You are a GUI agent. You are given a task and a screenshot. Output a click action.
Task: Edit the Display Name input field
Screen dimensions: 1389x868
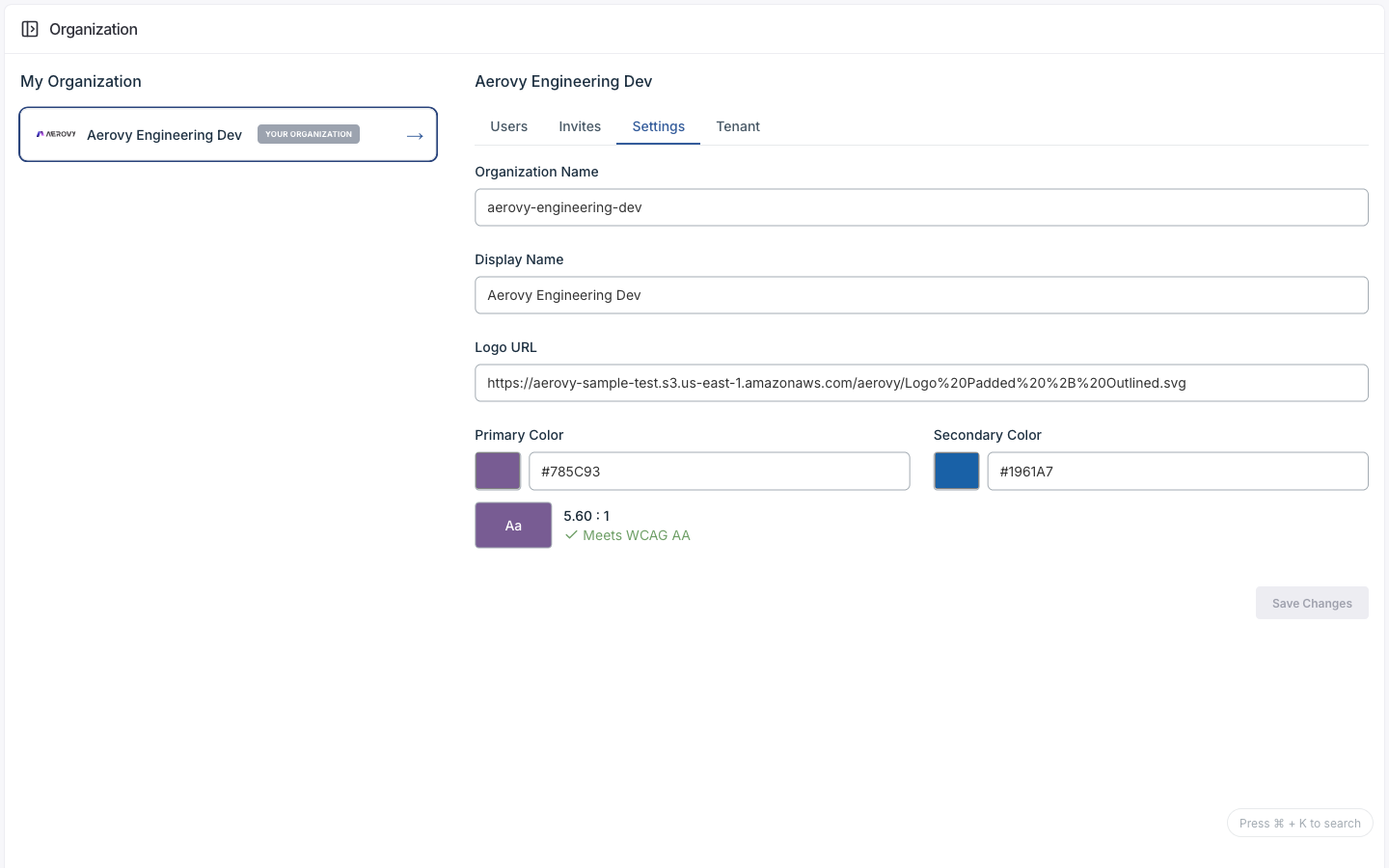[921, 295]
